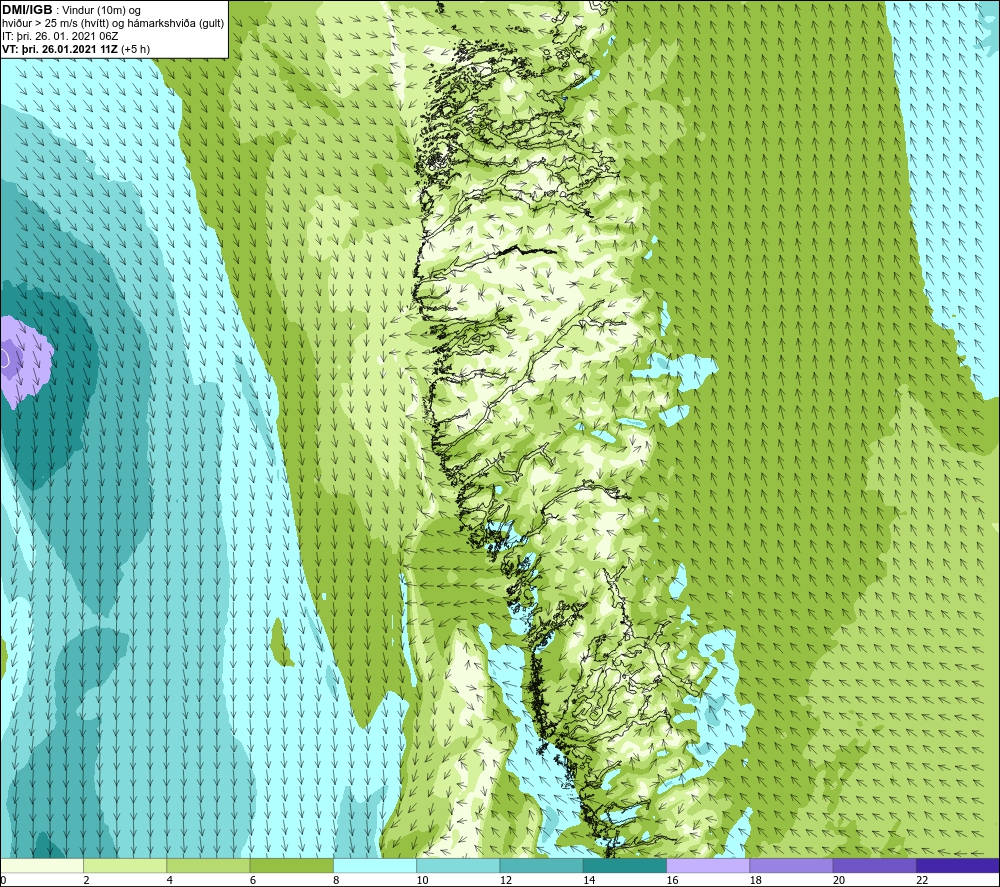Click the purple wind maximum patch on the map

pos(26,360)
